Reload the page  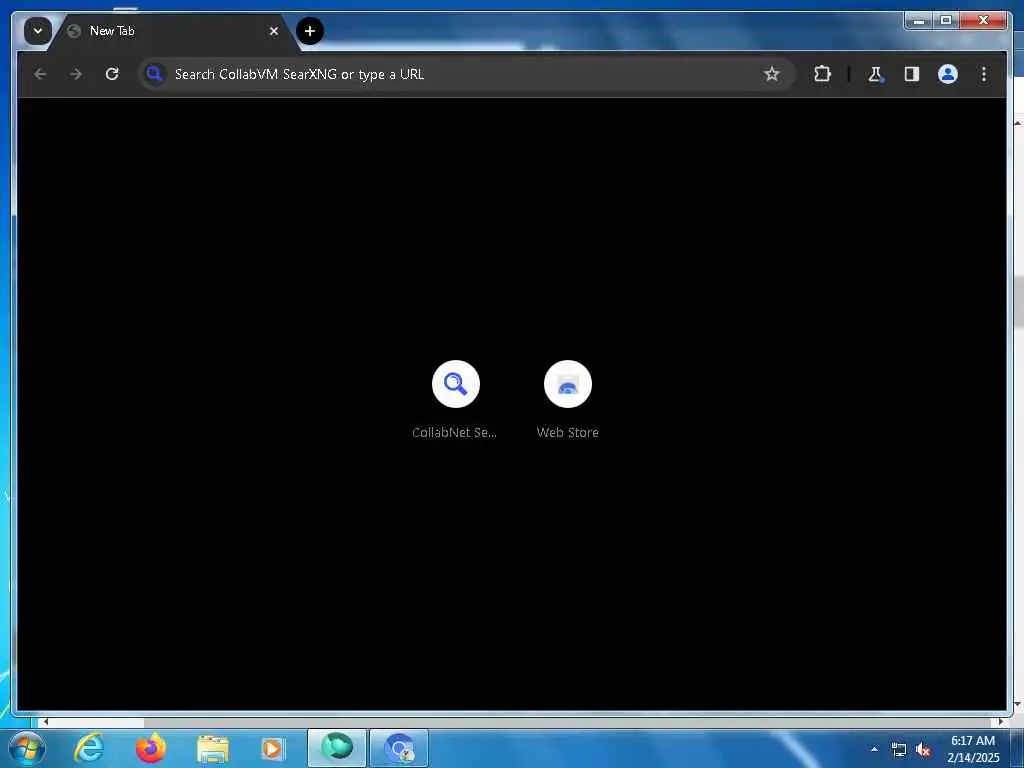tap(112, 74)
